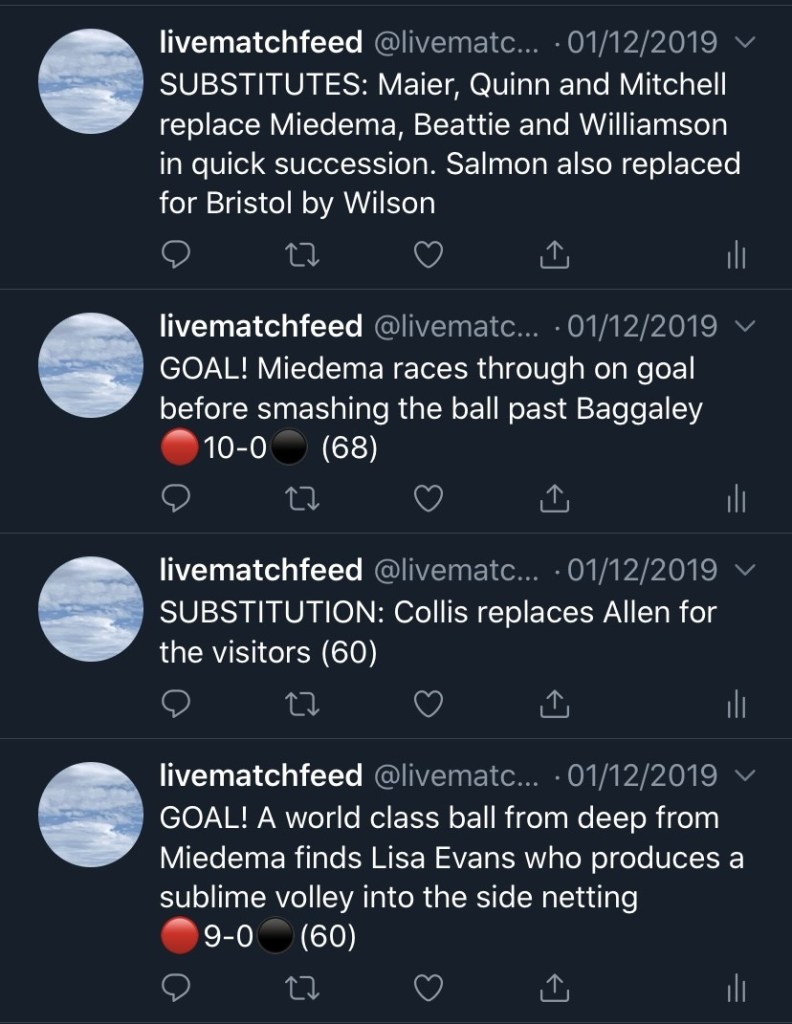The width and height of the screenshot is (792, 1024).
Task: Open the SUBSTITUTES tweet options chevron
Action: [744, 43]
